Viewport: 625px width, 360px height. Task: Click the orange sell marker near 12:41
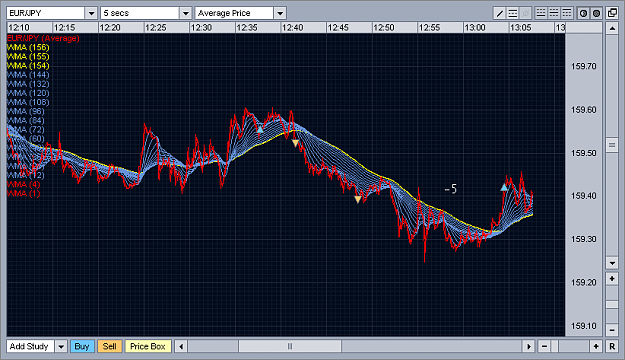click(295, 143)
